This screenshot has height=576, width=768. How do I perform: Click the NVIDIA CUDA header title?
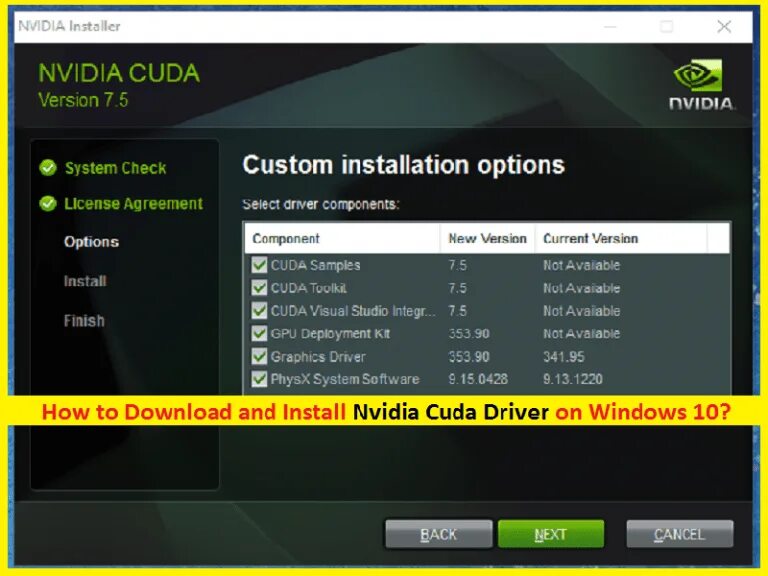pos(119,73)
